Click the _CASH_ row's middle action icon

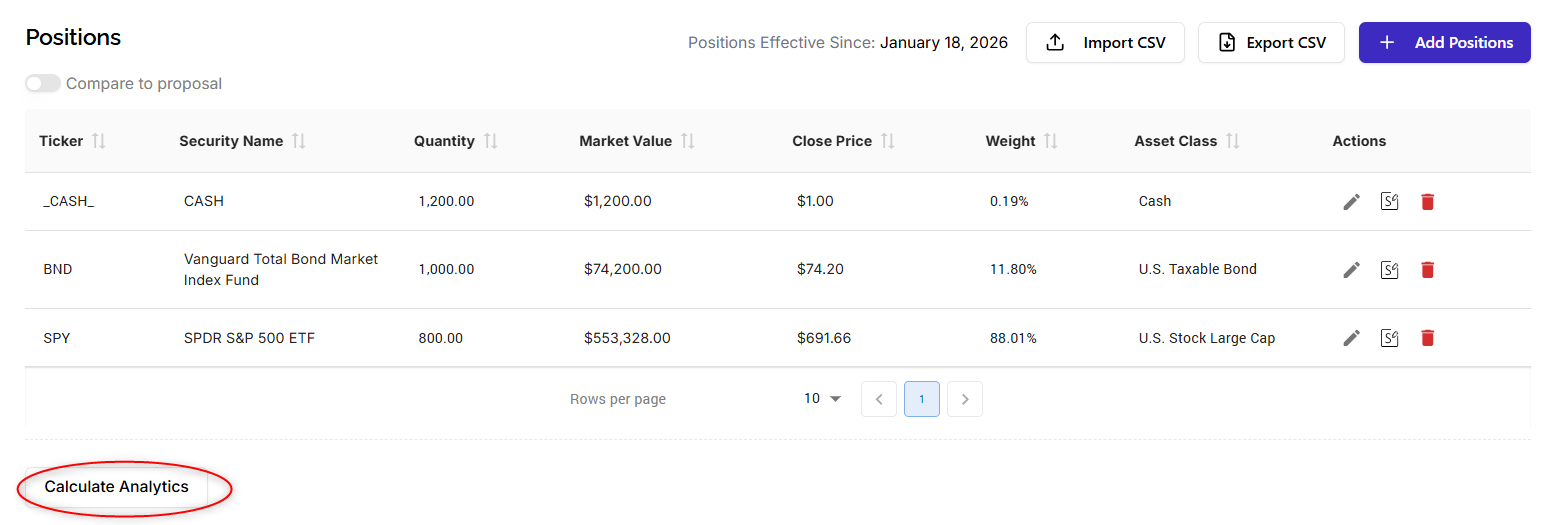(x=1389, y=202)
